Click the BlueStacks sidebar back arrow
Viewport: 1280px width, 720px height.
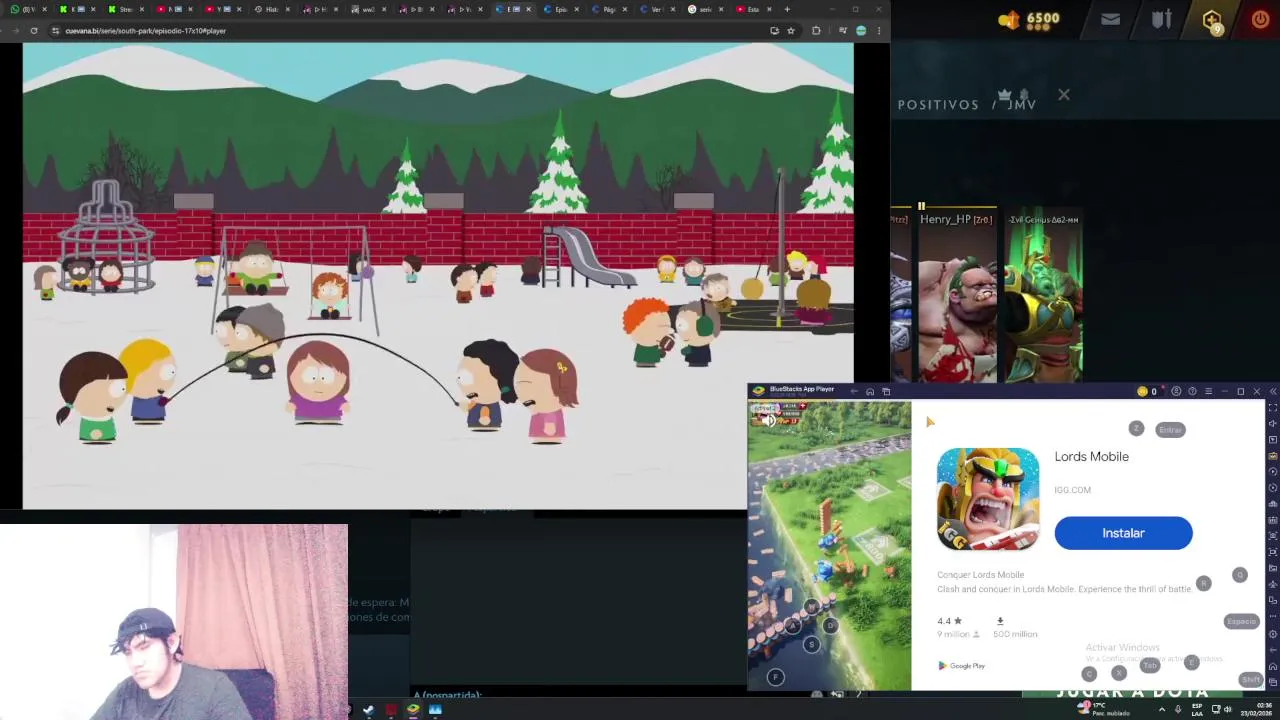(1272, 650)
